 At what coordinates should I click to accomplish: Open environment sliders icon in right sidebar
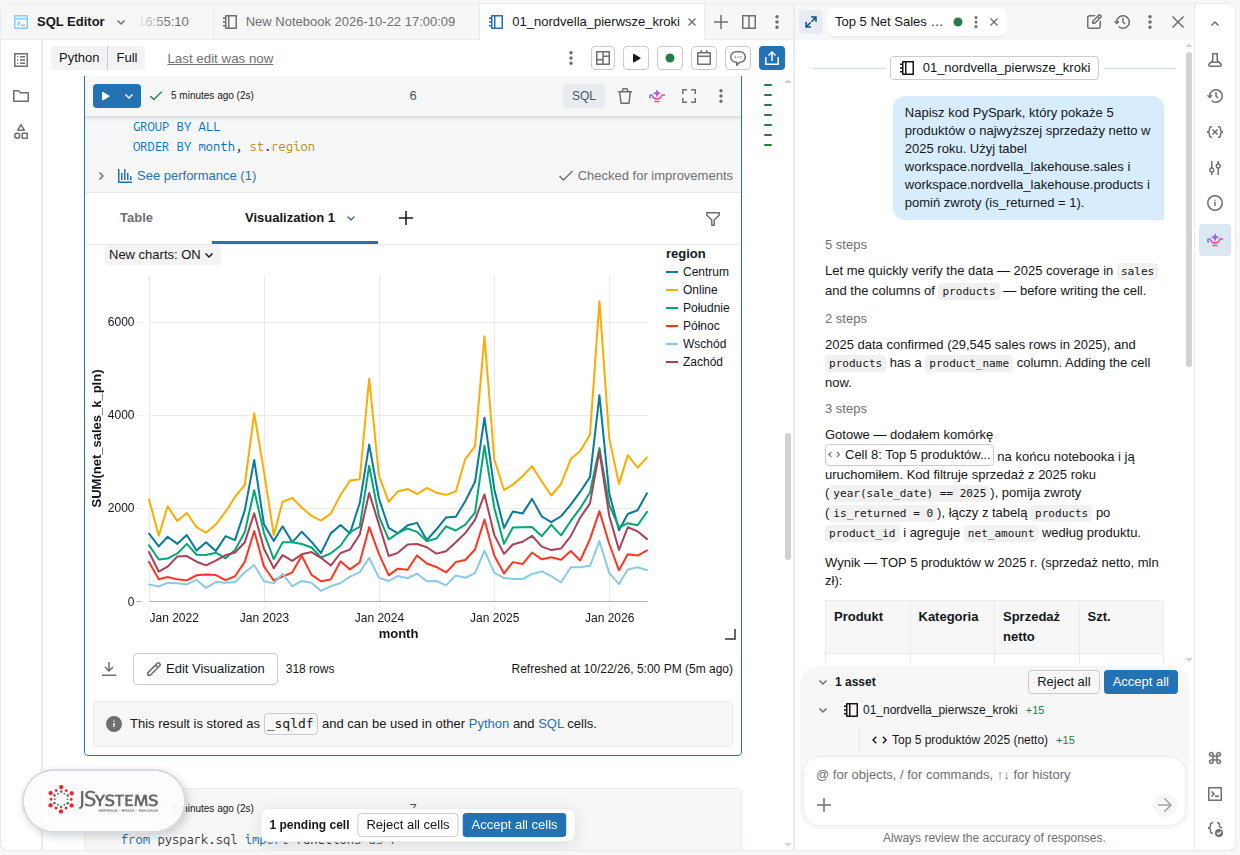pos(1215,168)
